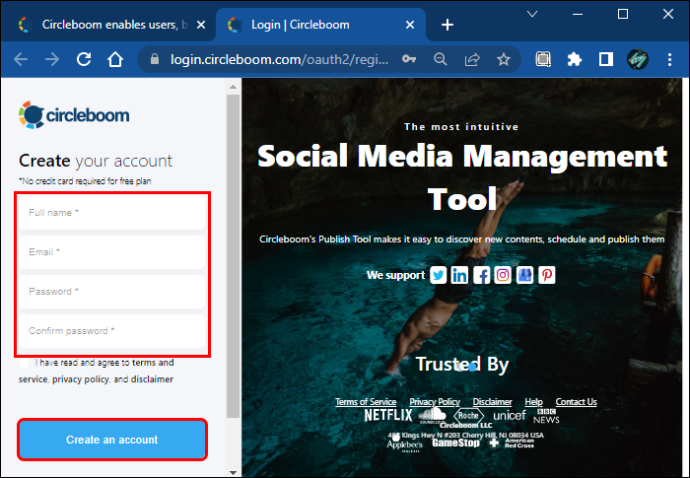Open the browser home page icon

115,59
